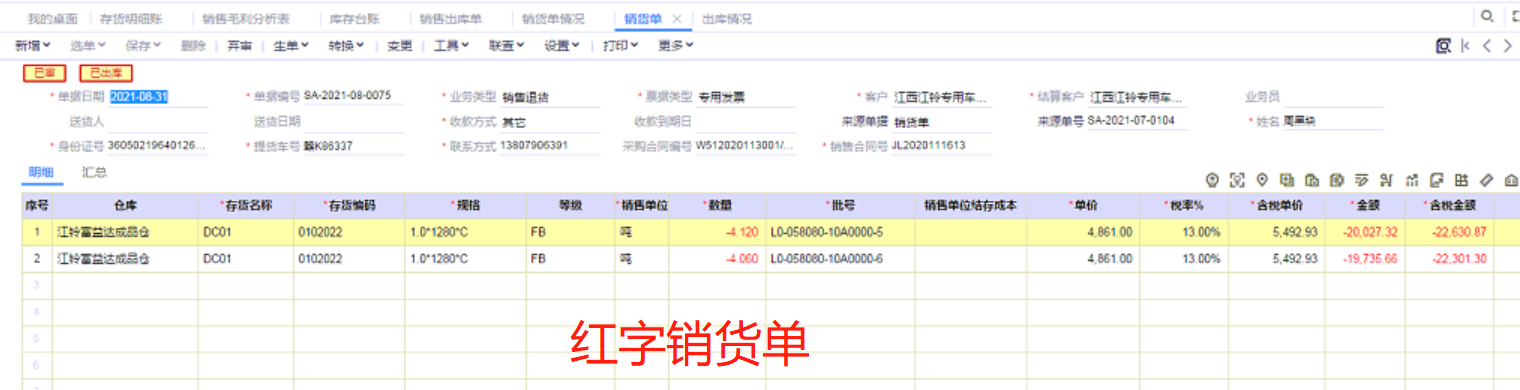Click the 来源单号 field SA-2021-07-0104
The height and width of the screenshot is (390, 1520).
click(x=1137, y=121)
